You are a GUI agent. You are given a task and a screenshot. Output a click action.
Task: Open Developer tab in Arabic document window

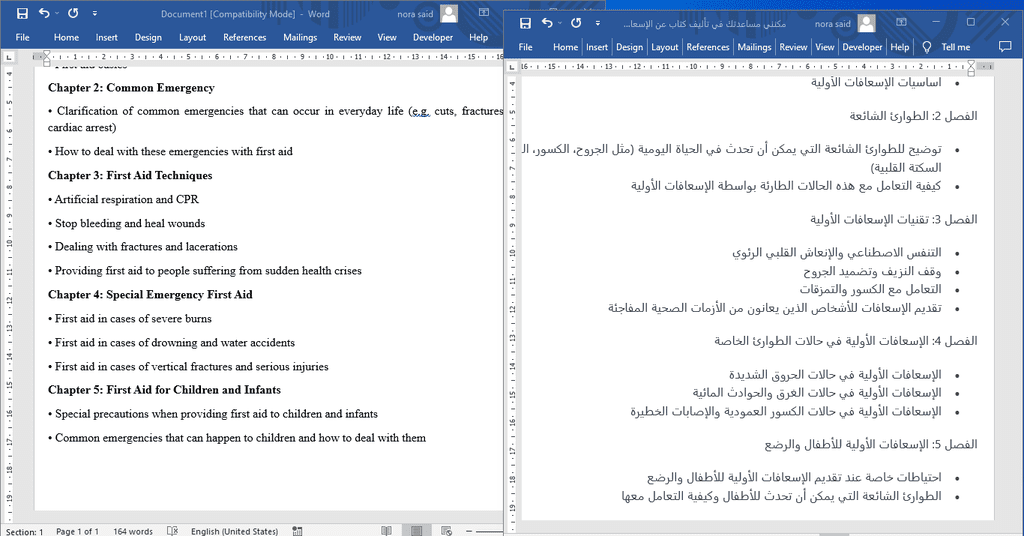863,47
